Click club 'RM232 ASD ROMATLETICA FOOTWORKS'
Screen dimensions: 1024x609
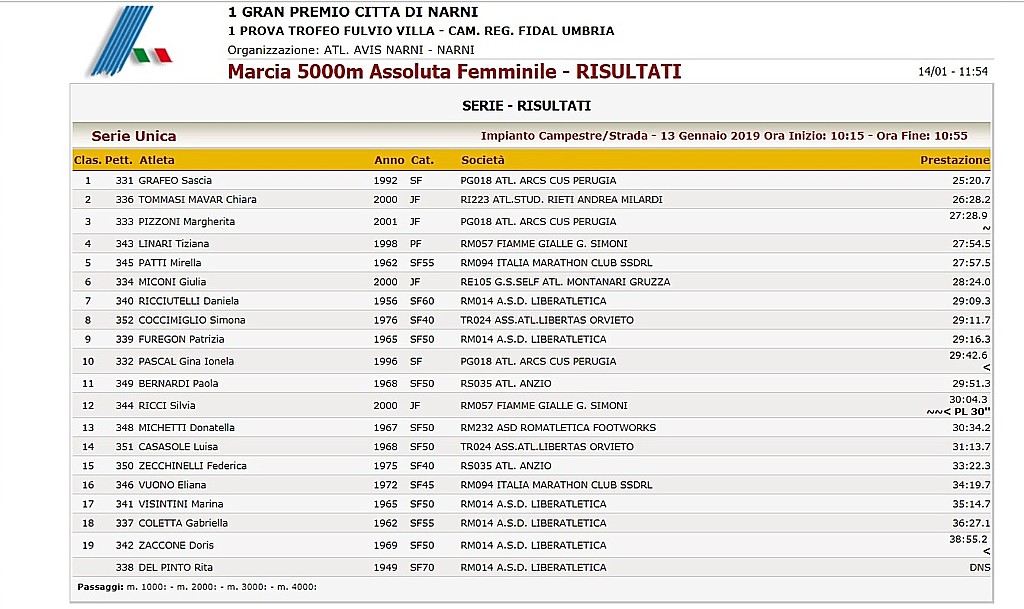558,428
